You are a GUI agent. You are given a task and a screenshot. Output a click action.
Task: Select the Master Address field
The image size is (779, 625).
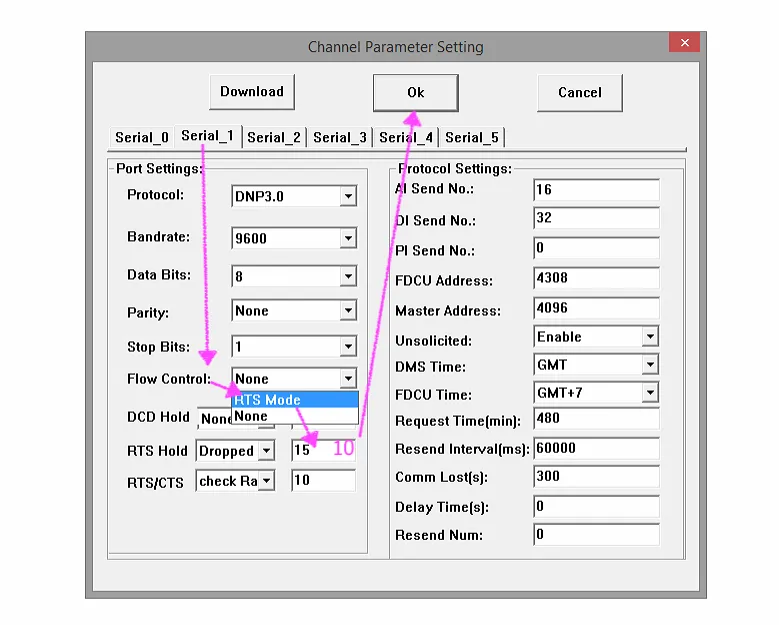597,308
